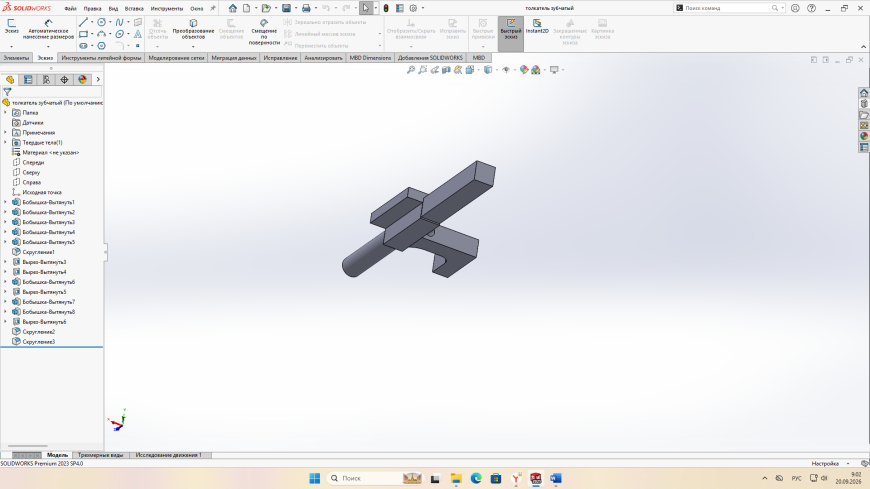Select the Polygon sketch tool

pyautogui.click(x=102, y=46)
